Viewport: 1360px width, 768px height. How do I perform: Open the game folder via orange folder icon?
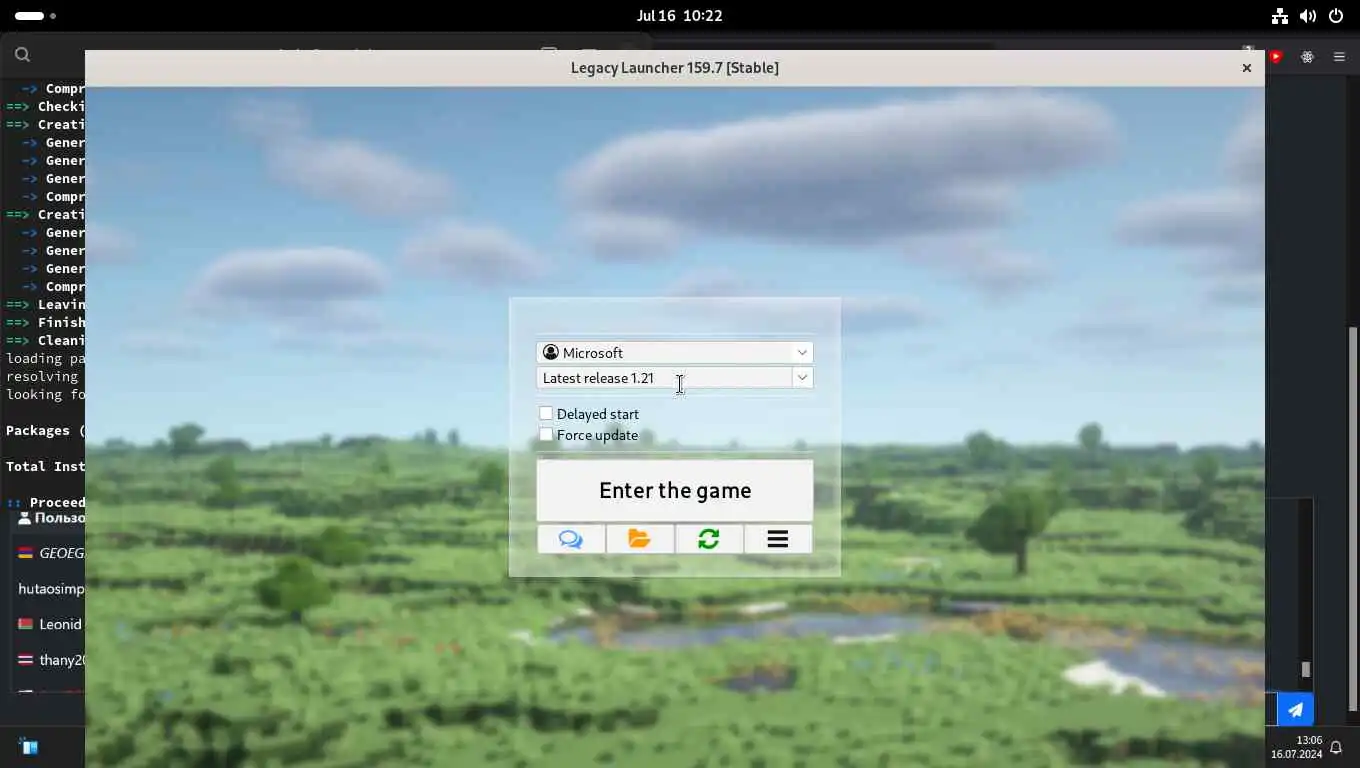pyautogui.click(x=639, y=539)
